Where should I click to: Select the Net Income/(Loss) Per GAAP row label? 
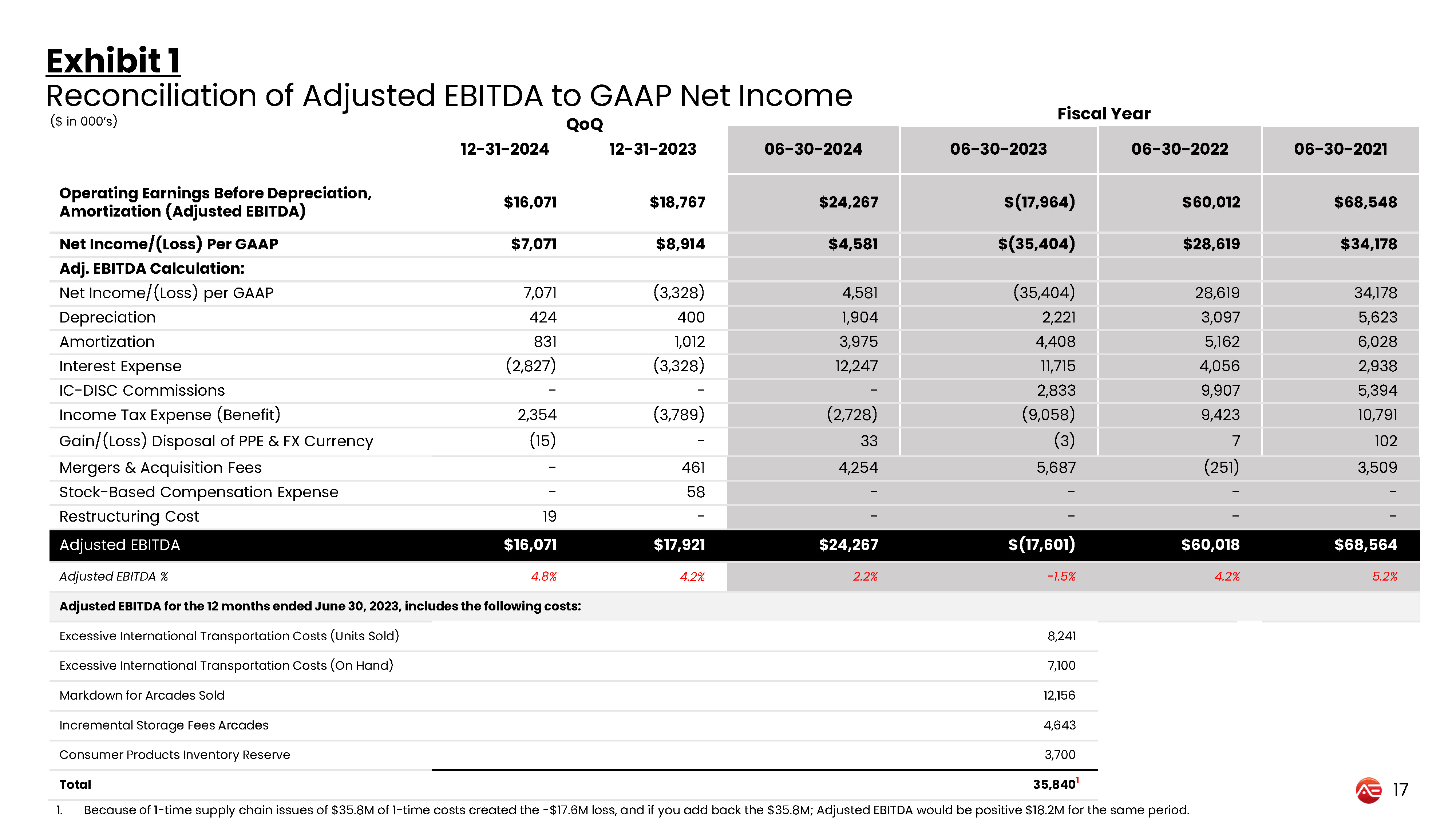click(169, 244)
